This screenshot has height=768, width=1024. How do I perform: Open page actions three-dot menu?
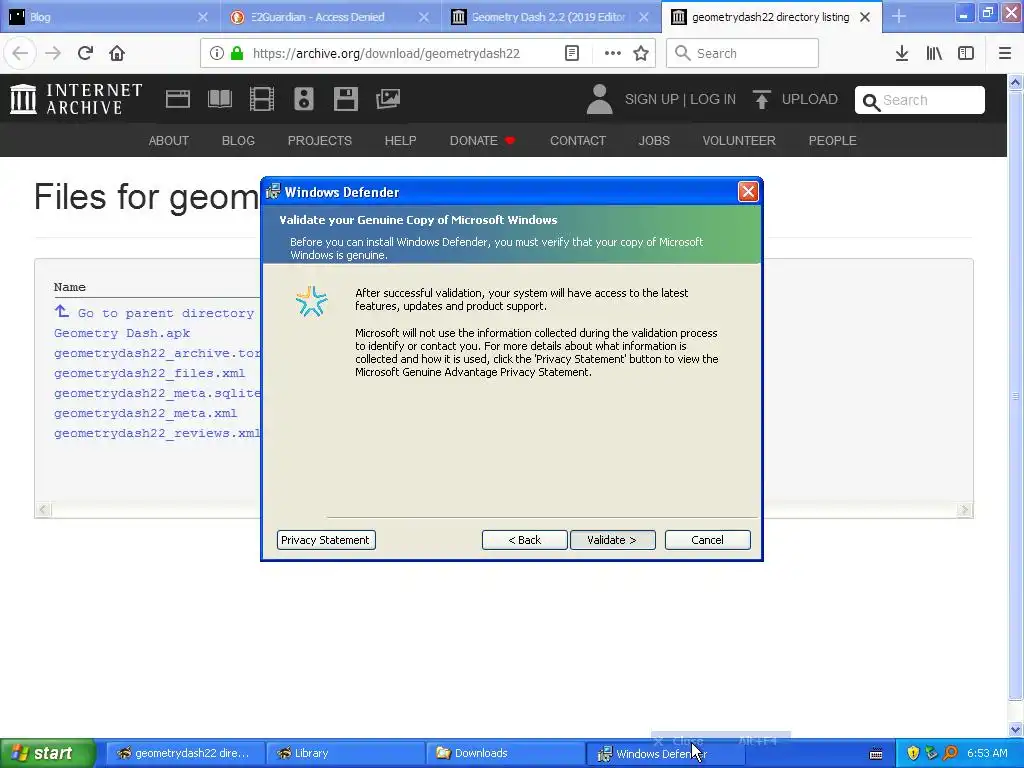613,54
